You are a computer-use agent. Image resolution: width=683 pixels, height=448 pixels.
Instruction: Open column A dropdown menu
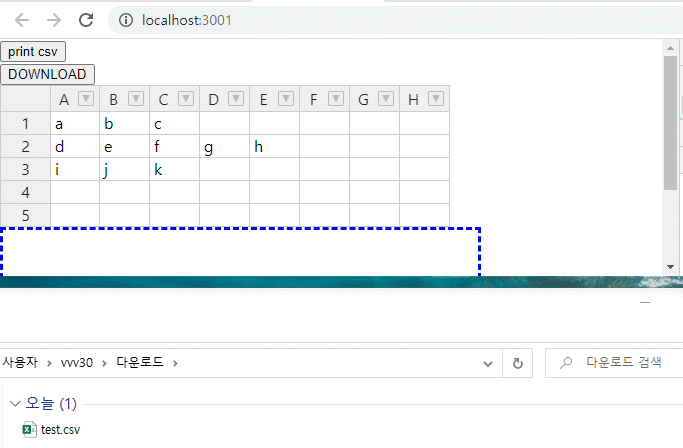pyautogui.click(x=86, y=98)
